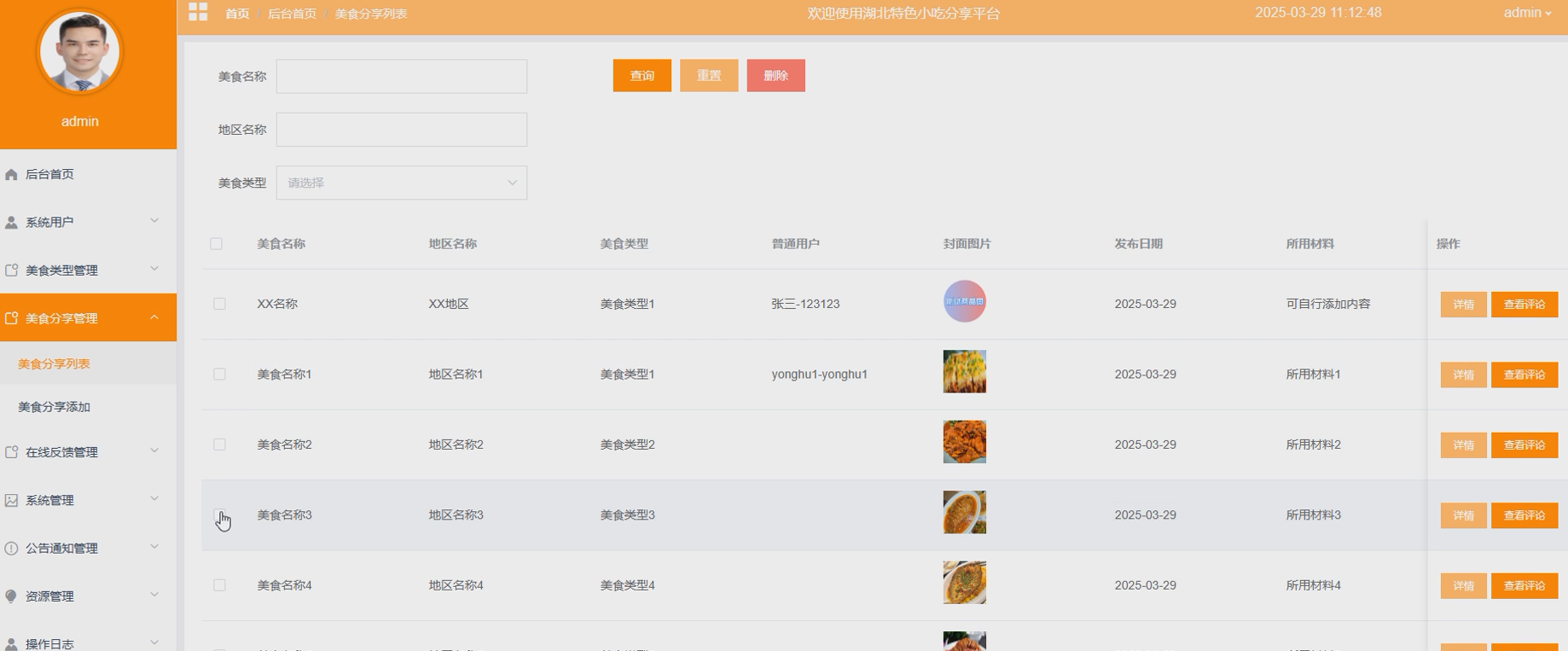This screenshot has height=651, width=1568.
Task: Click 查看评论 for the 美食名称3 row
Action: (1524, 515)
